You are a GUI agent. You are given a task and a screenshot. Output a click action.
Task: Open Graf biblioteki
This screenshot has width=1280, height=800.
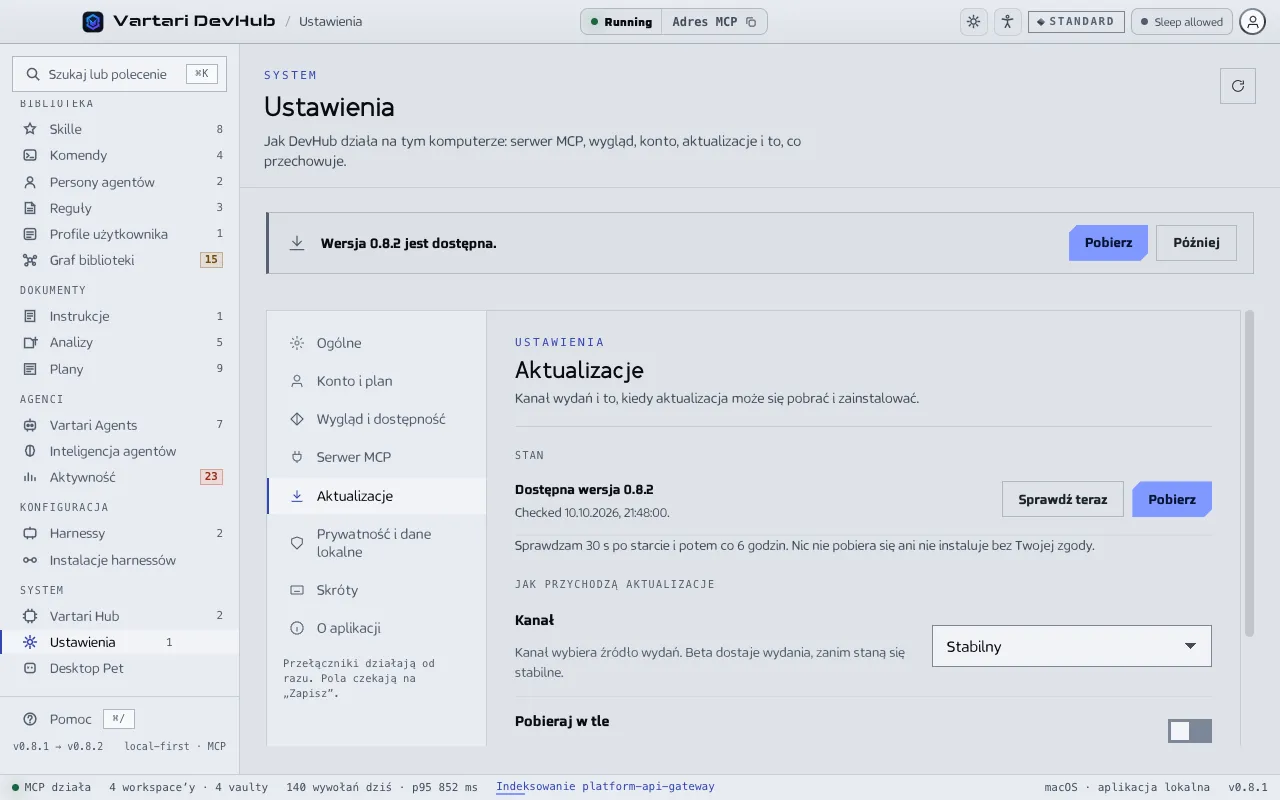pos(120,260)
